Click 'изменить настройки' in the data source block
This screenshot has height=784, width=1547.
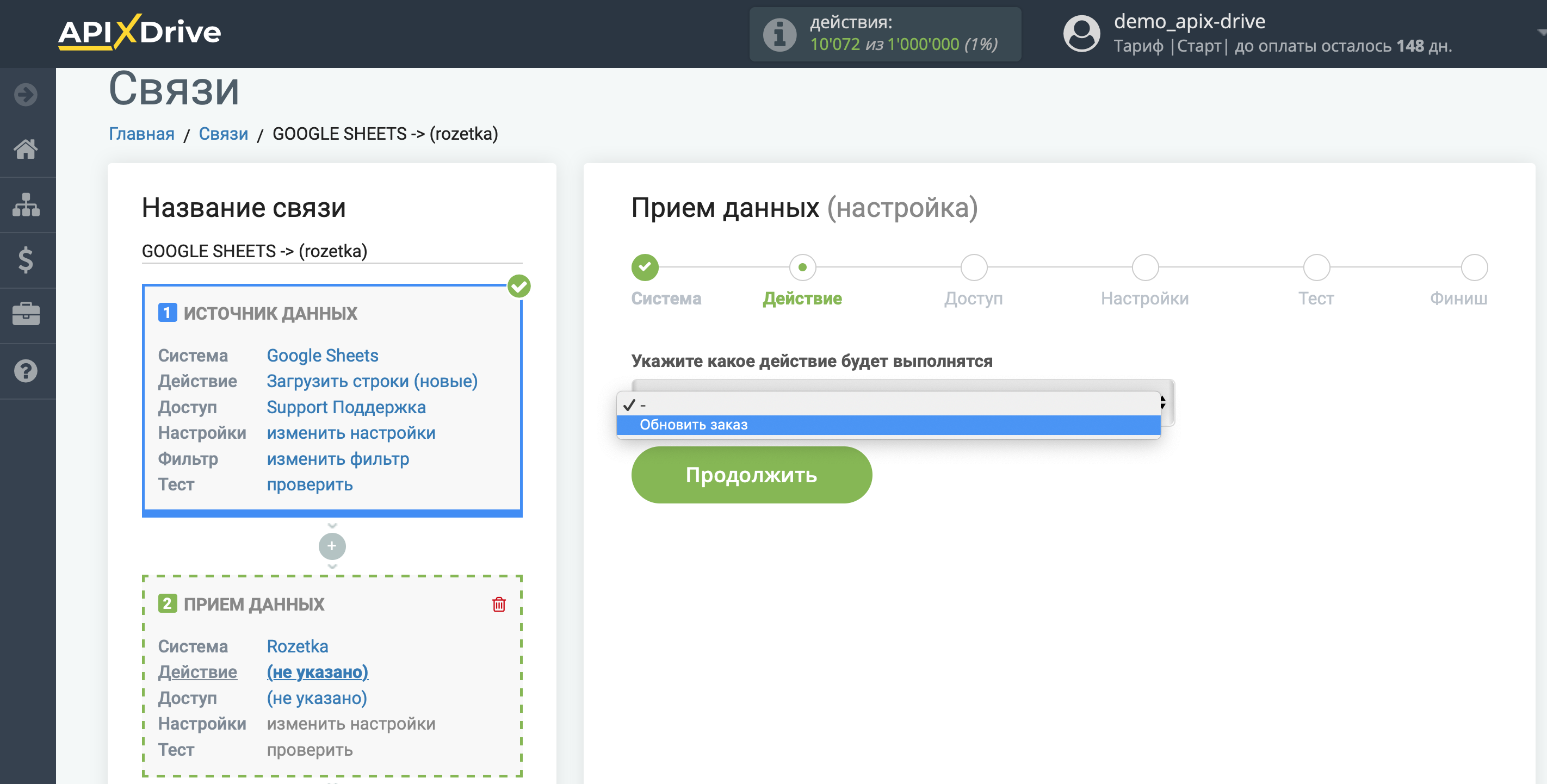[x=351, y=433]
